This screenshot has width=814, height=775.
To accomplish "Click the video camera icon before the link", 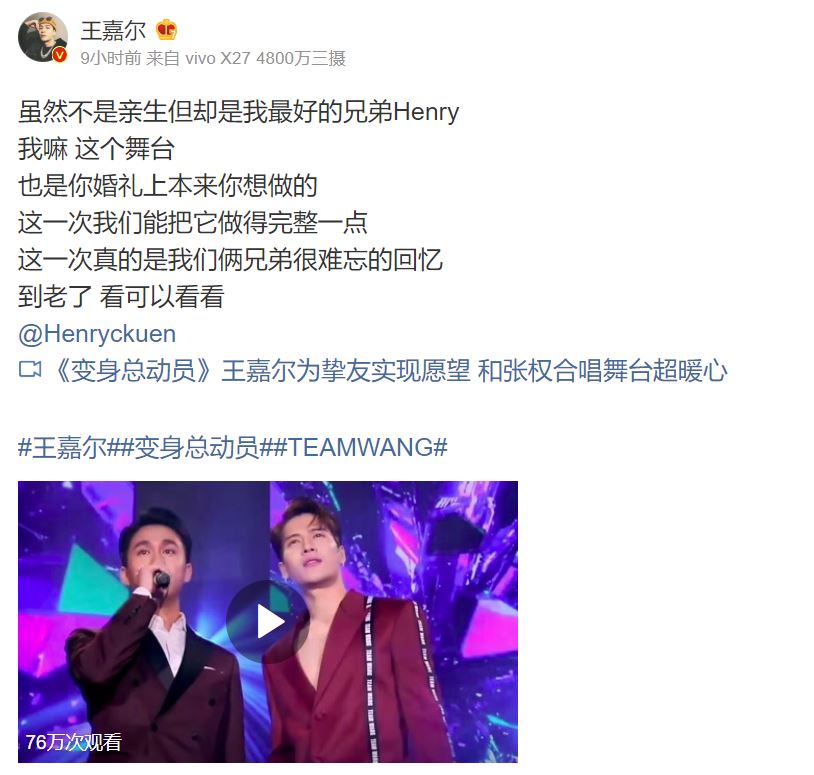I will 30,370.
